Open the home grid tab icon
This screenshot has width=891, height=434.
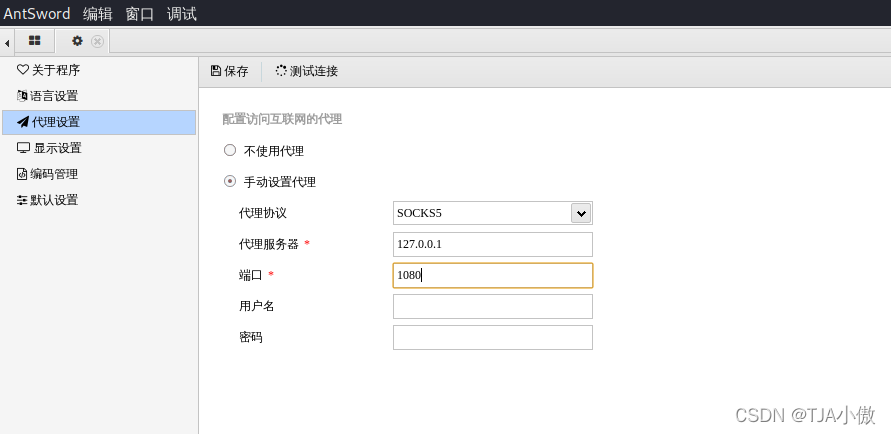coord(35,41)
